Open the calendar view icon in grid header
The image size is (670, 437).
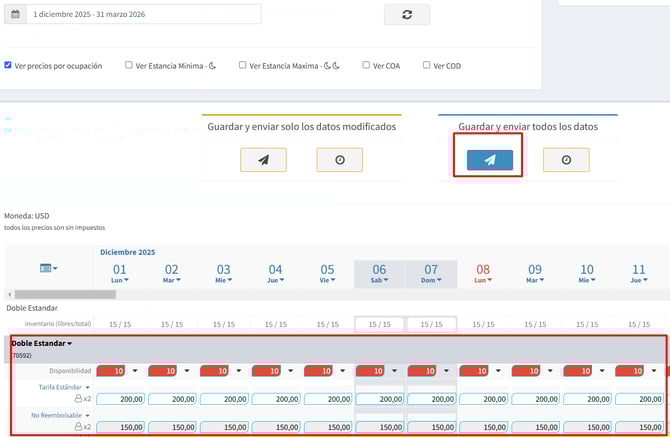pos(48,268)
